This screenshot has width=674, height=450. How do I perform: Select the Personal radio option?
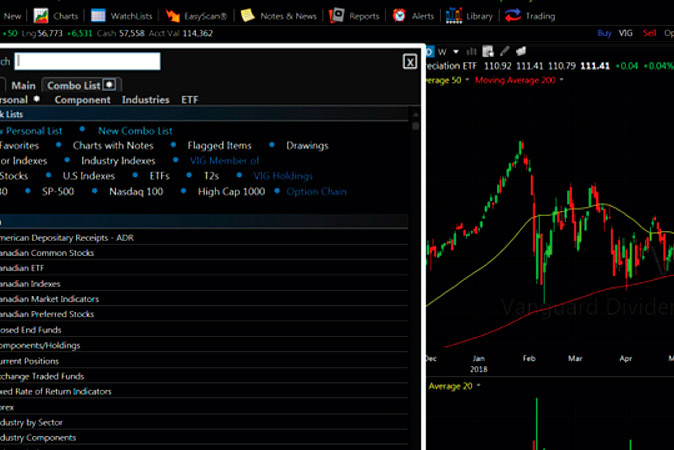[36, 100]
